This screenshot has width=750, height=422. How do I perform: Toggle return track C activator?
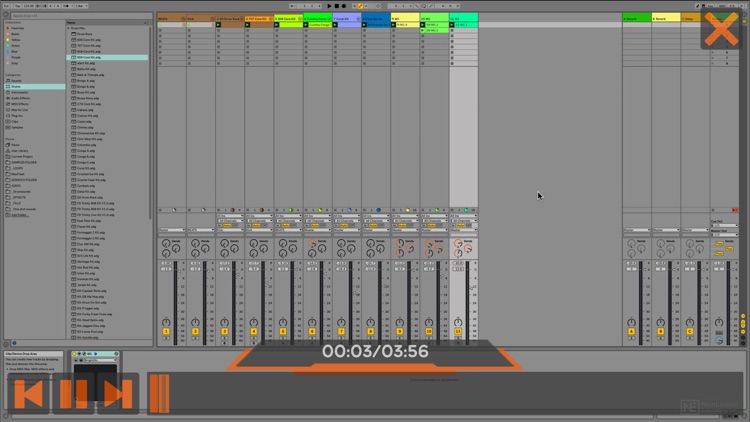coord(690,331)
